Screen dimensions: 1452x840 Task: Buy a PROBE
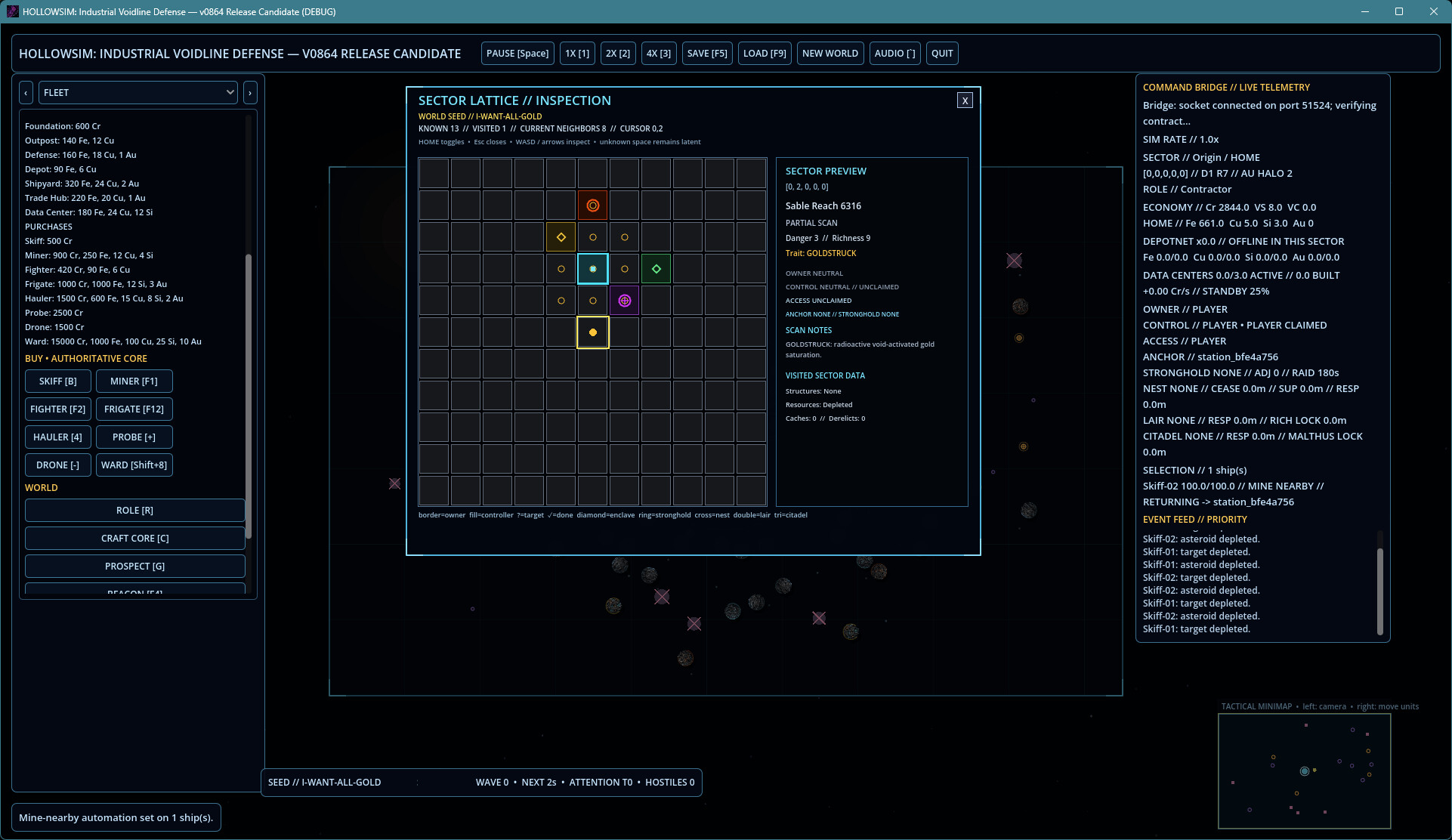[134, 437]
